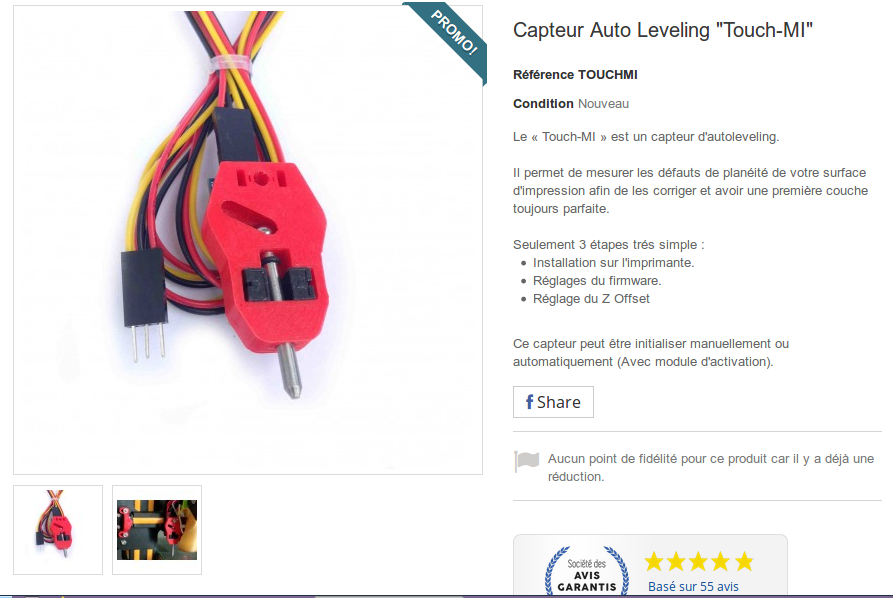The image size is (893, 598).
Task: Click the 'Réglages du firmware' bullet item
Action: [597, 281]
